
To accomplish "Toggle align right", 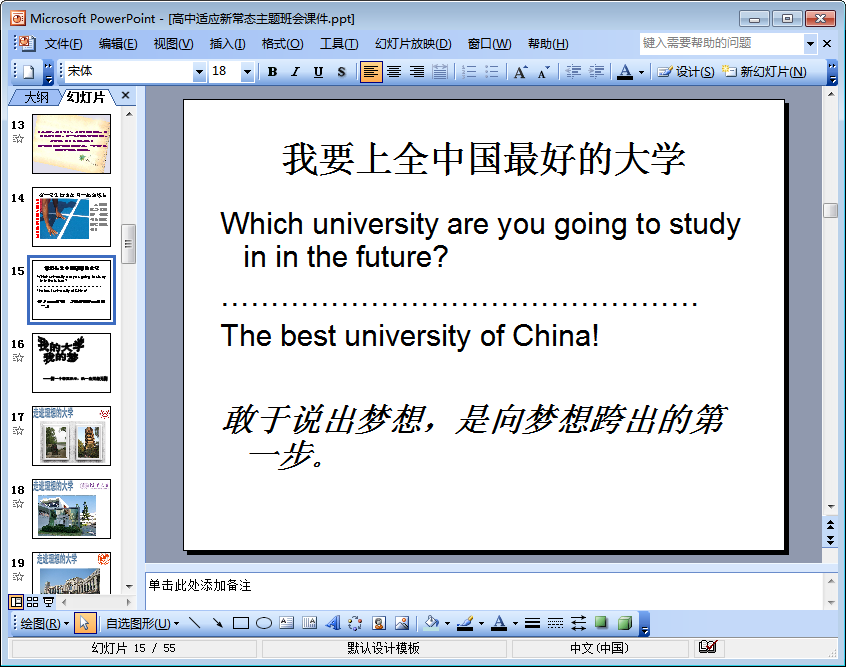I will [417, 72].
